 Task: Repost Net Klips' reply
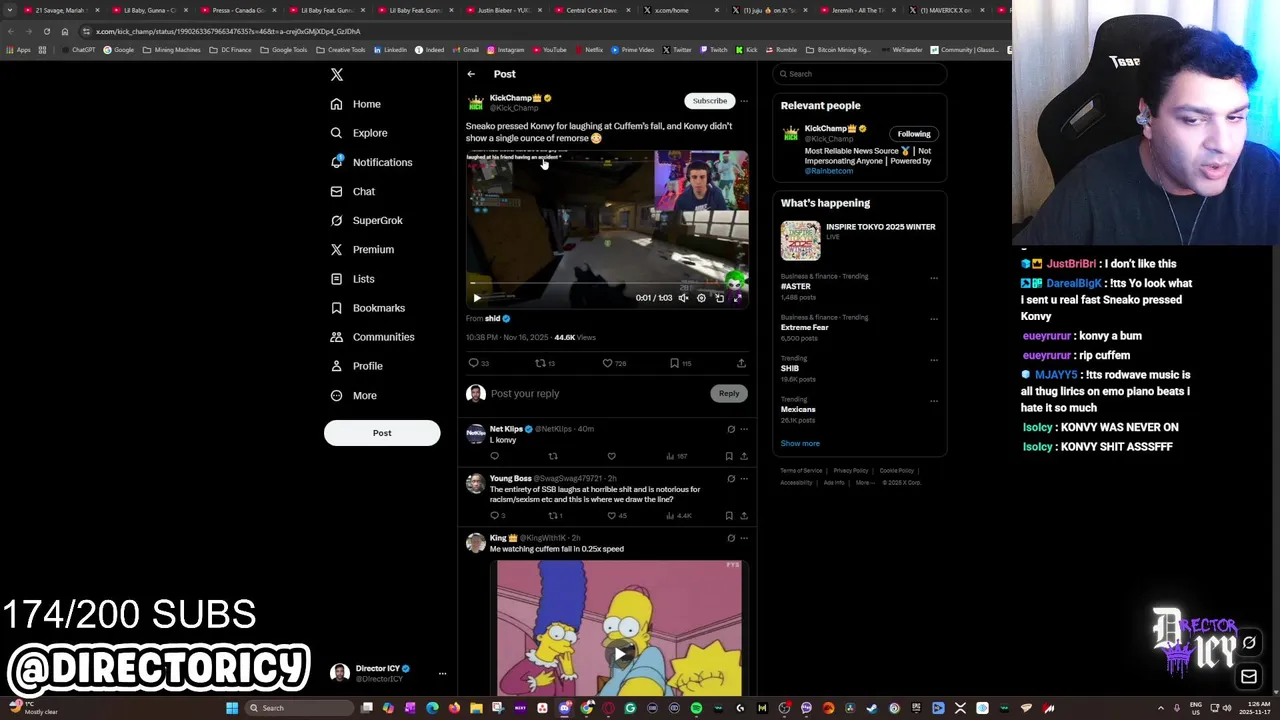click(x=553, y=456)
